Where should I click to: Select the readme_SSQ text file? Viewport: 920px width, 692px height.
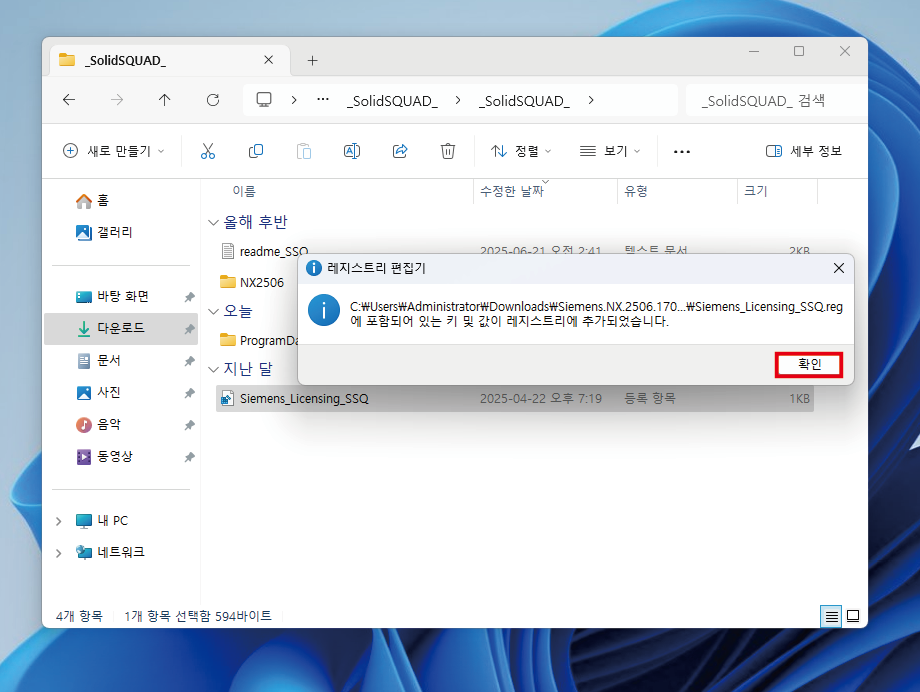[265, 251]
